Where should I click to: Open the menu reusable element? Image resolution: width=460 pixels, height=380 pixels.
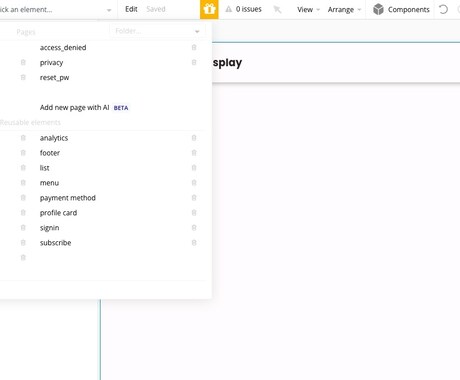(49, 183)
